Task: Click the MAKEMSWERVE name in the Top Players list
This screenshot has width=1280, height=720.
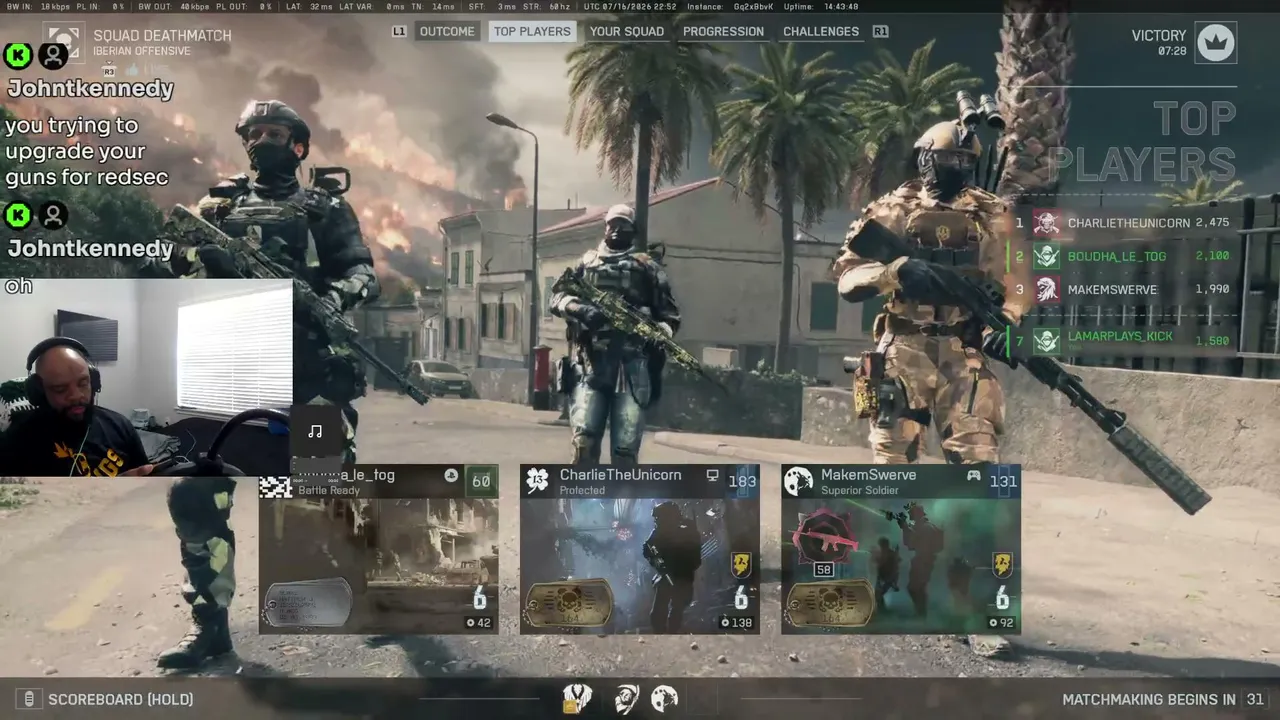Action: pyautogui.click(x=1112, y=290)
